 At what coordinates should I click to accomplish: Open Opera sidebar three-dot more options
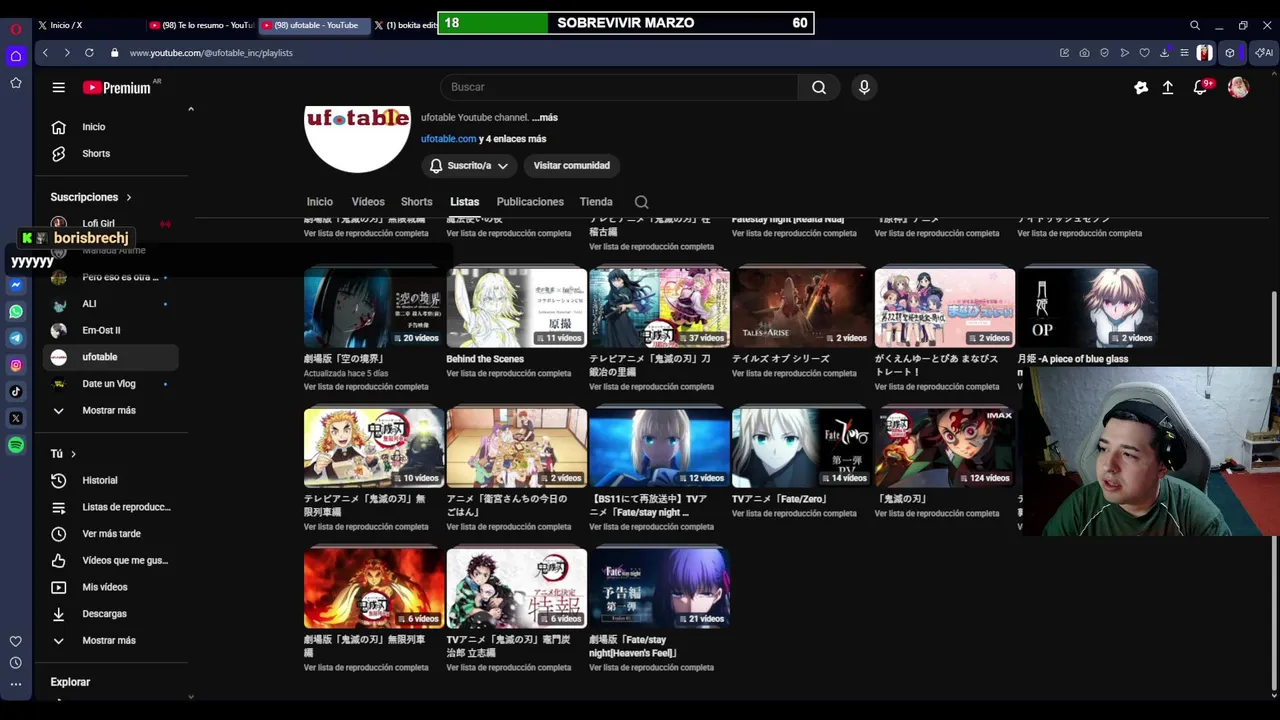coord(16,685)
